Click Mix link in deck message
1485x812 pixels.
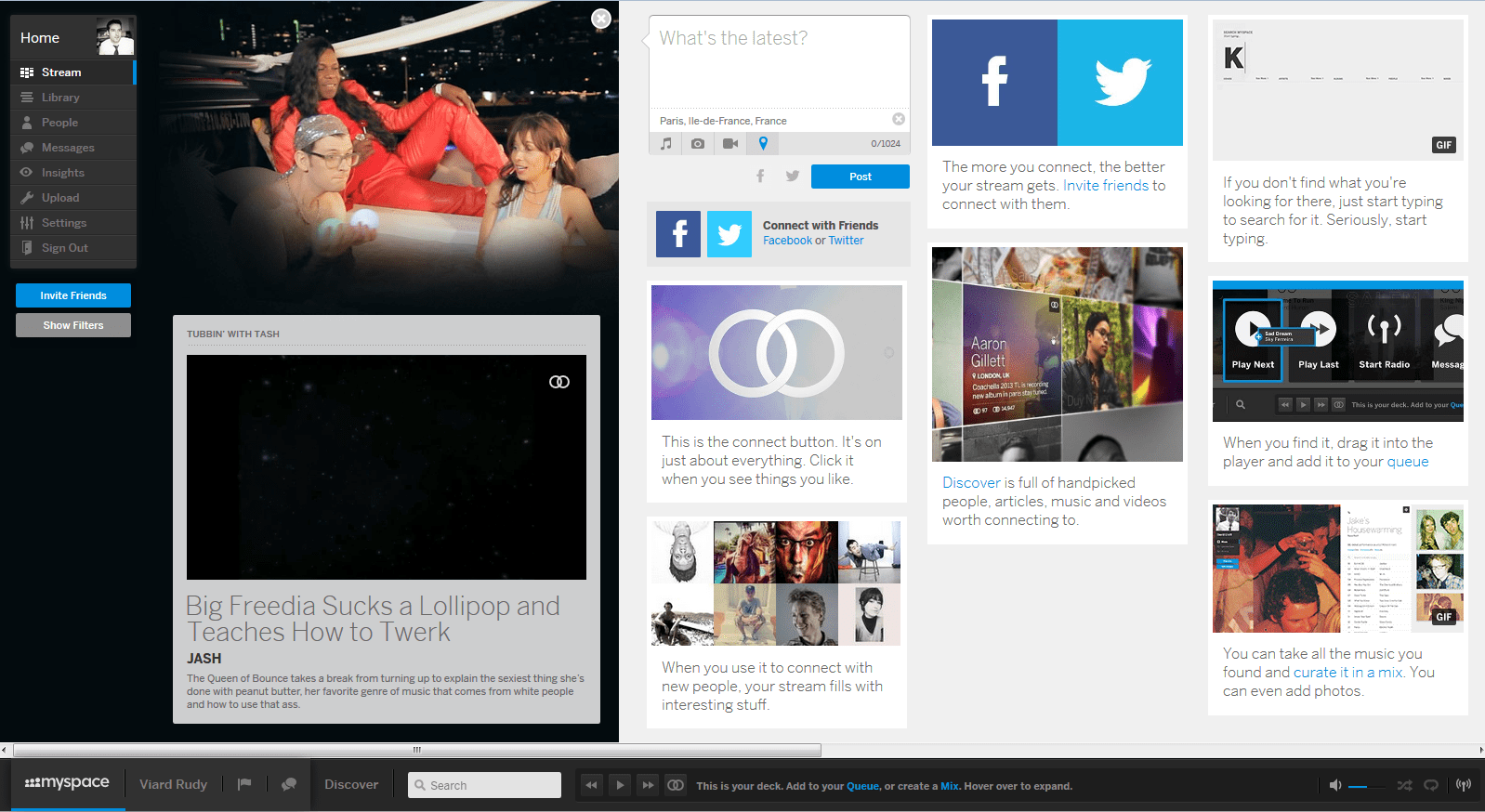949,786
